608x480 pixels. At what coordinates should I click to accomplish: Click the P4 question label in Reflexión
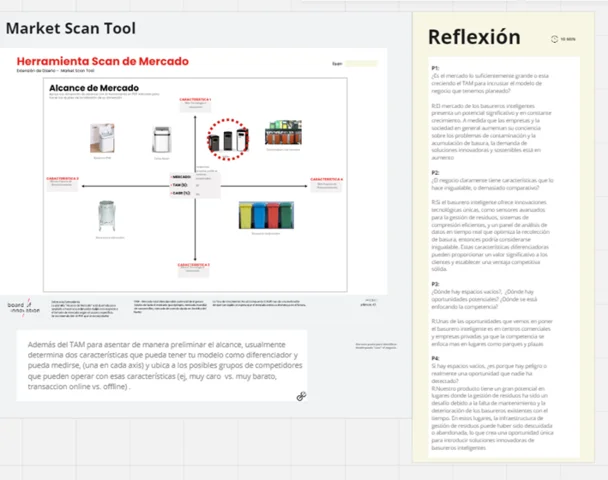tap(435, 359)
